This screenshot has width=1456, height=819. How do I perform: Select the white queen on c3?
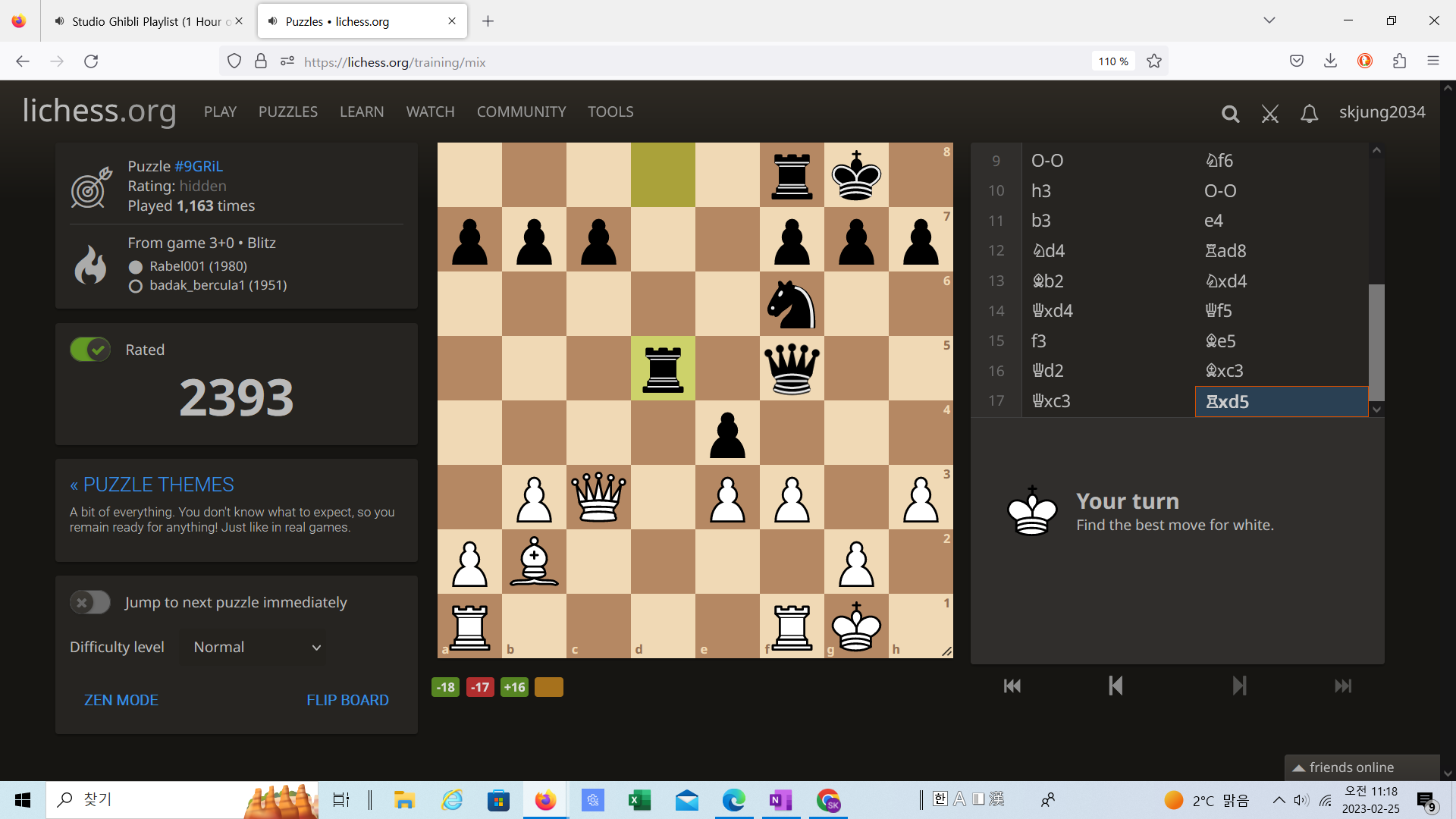(x=598, y=497)
